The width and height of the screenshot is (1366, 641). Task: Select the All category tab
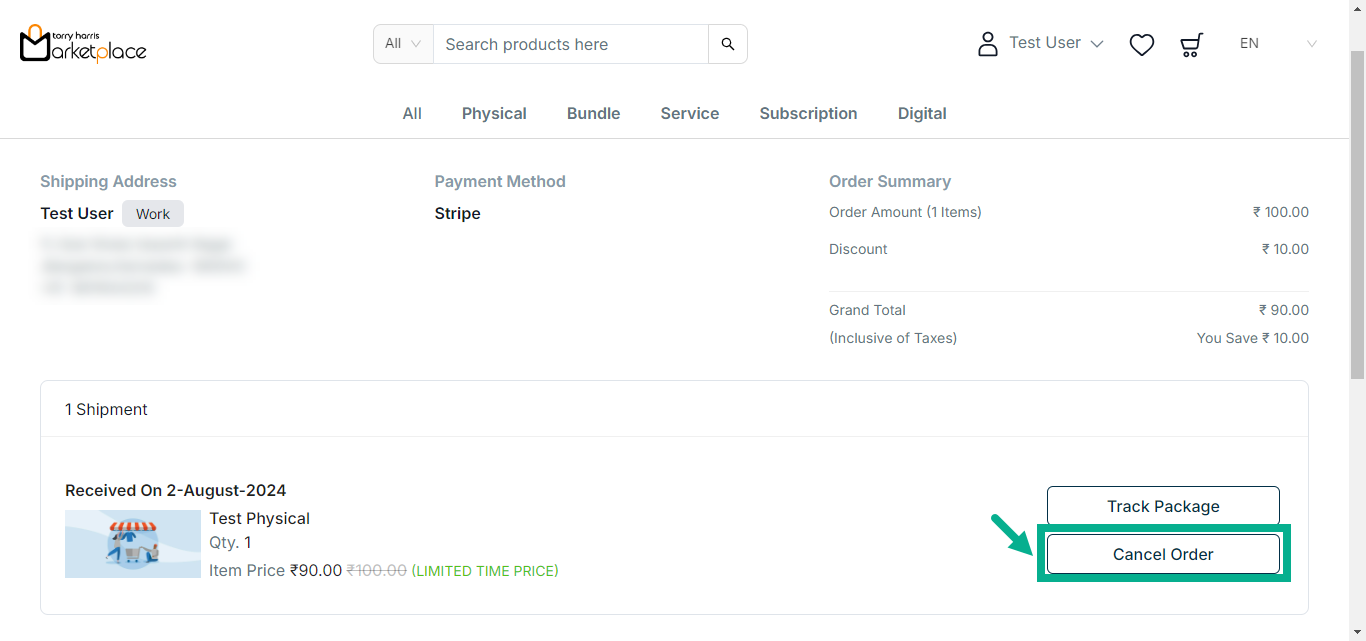pyautogui.click(x=412, y=114)
